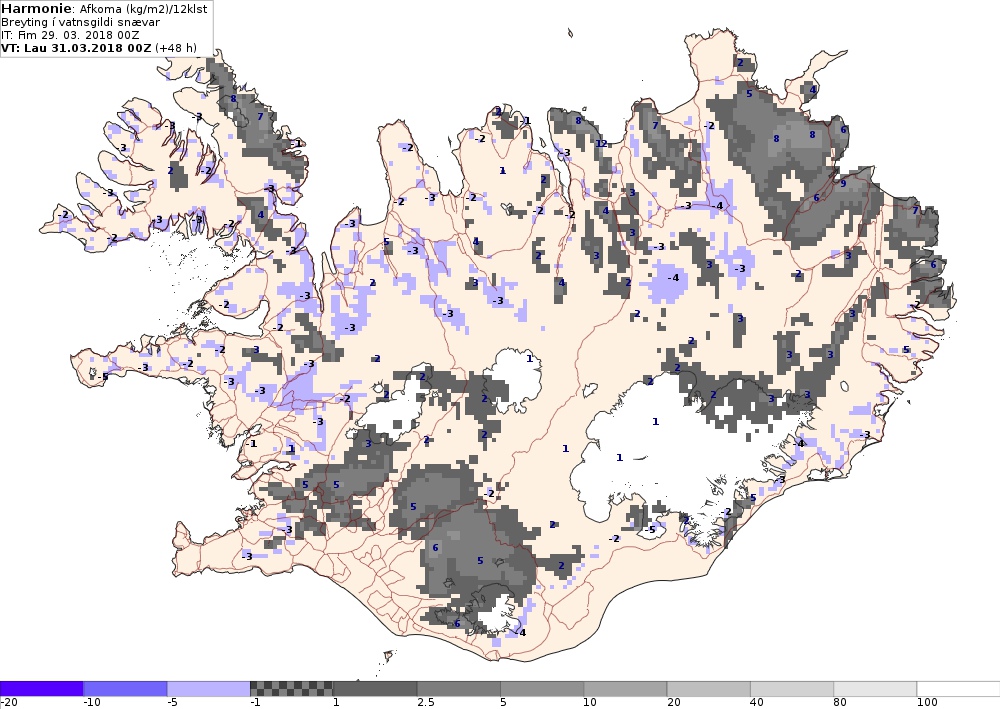Click the text 'Breyting í vatnsgildi snævar'
Screen dimensions: 1000x709
[80, 22]
